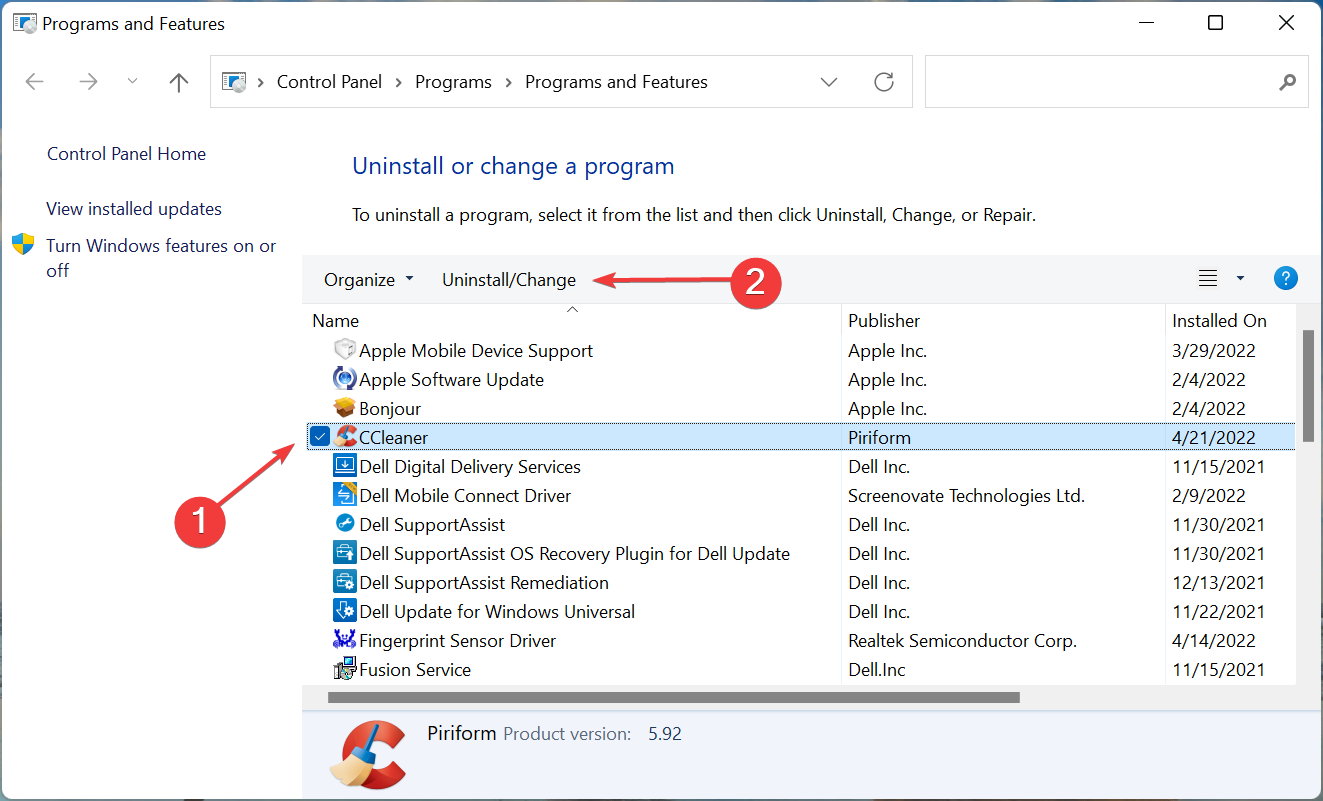This screenshot has width=1323, height=801.
Task: Click the Forward navigation arrow
Action: (x=88, y=82)
